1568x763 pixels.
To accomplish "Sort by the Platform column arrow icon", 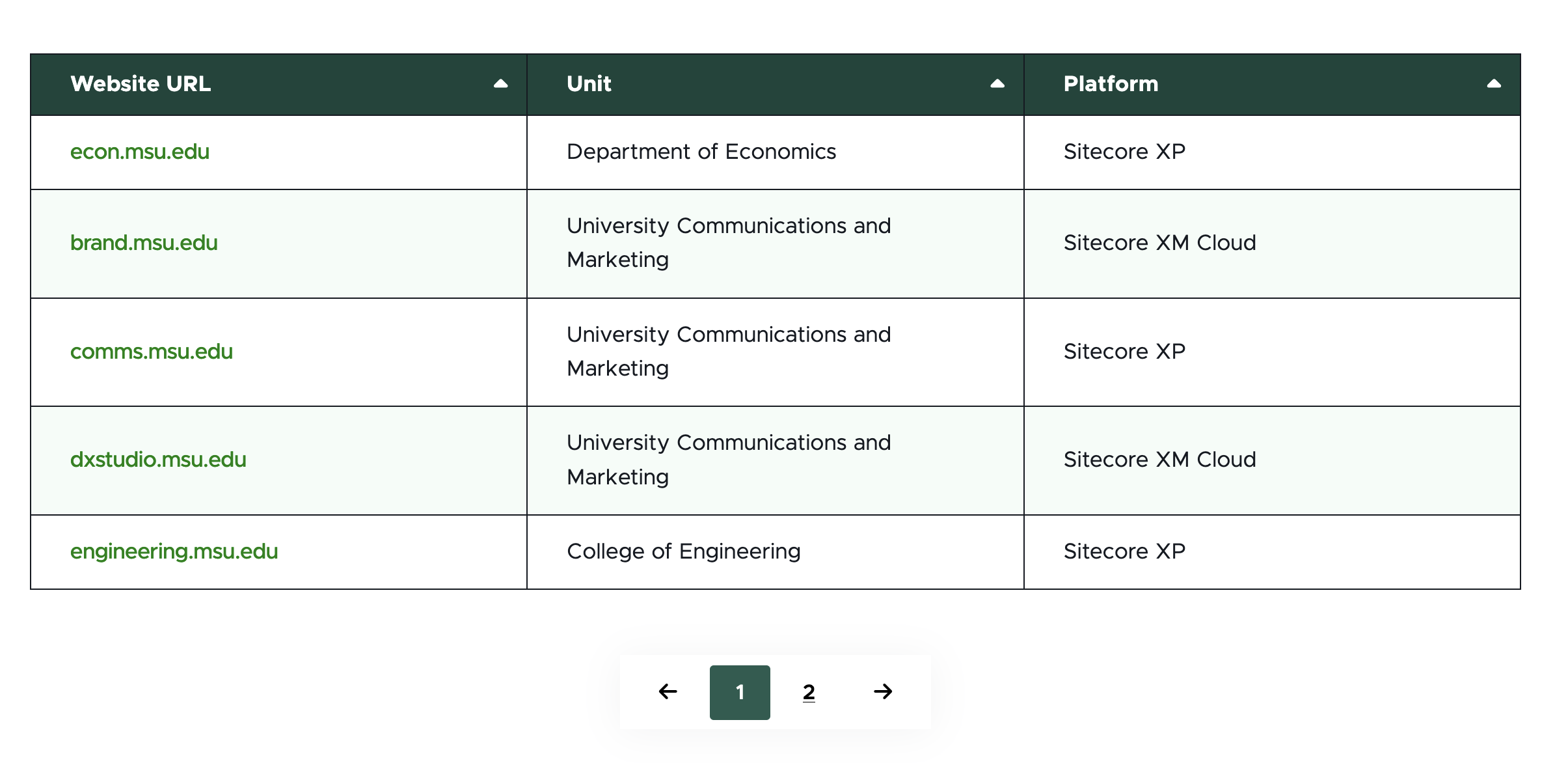I will [x=1494, y=83].
